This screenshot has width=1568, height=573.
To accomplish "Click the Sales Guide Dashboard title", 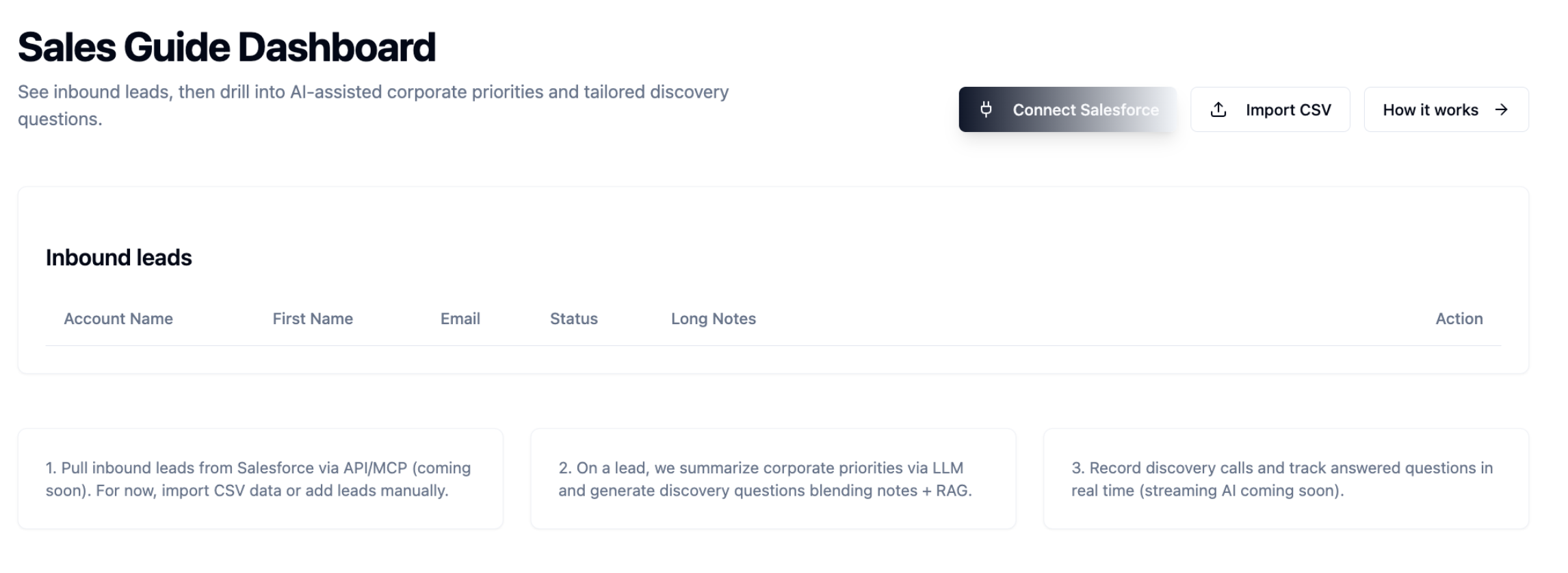I will pyautogui.click(x=226, y=47).
